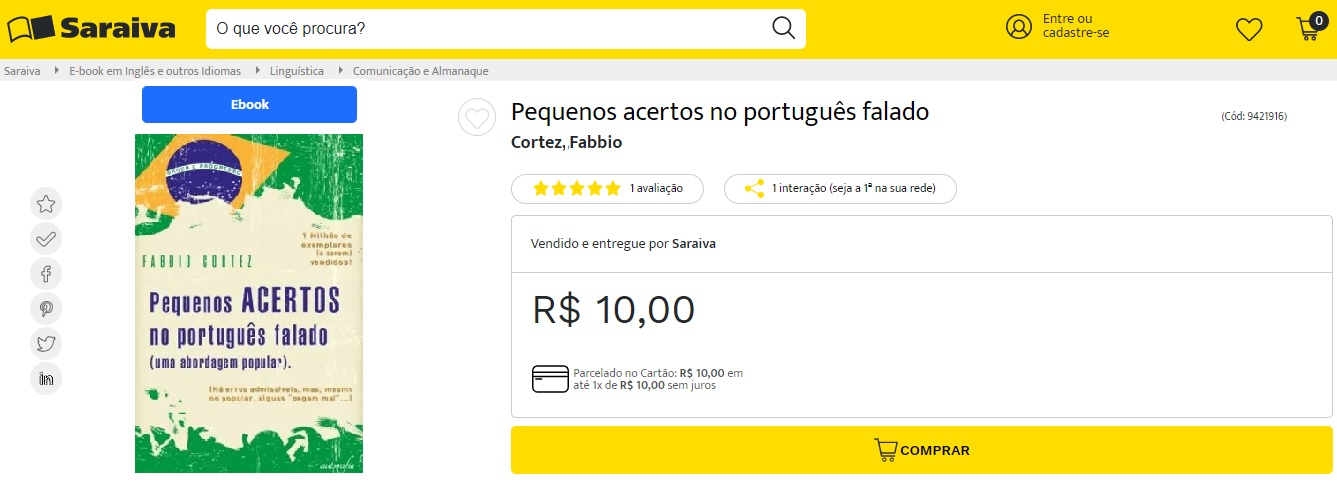Open the book cover thumbnail

(249, 303)
